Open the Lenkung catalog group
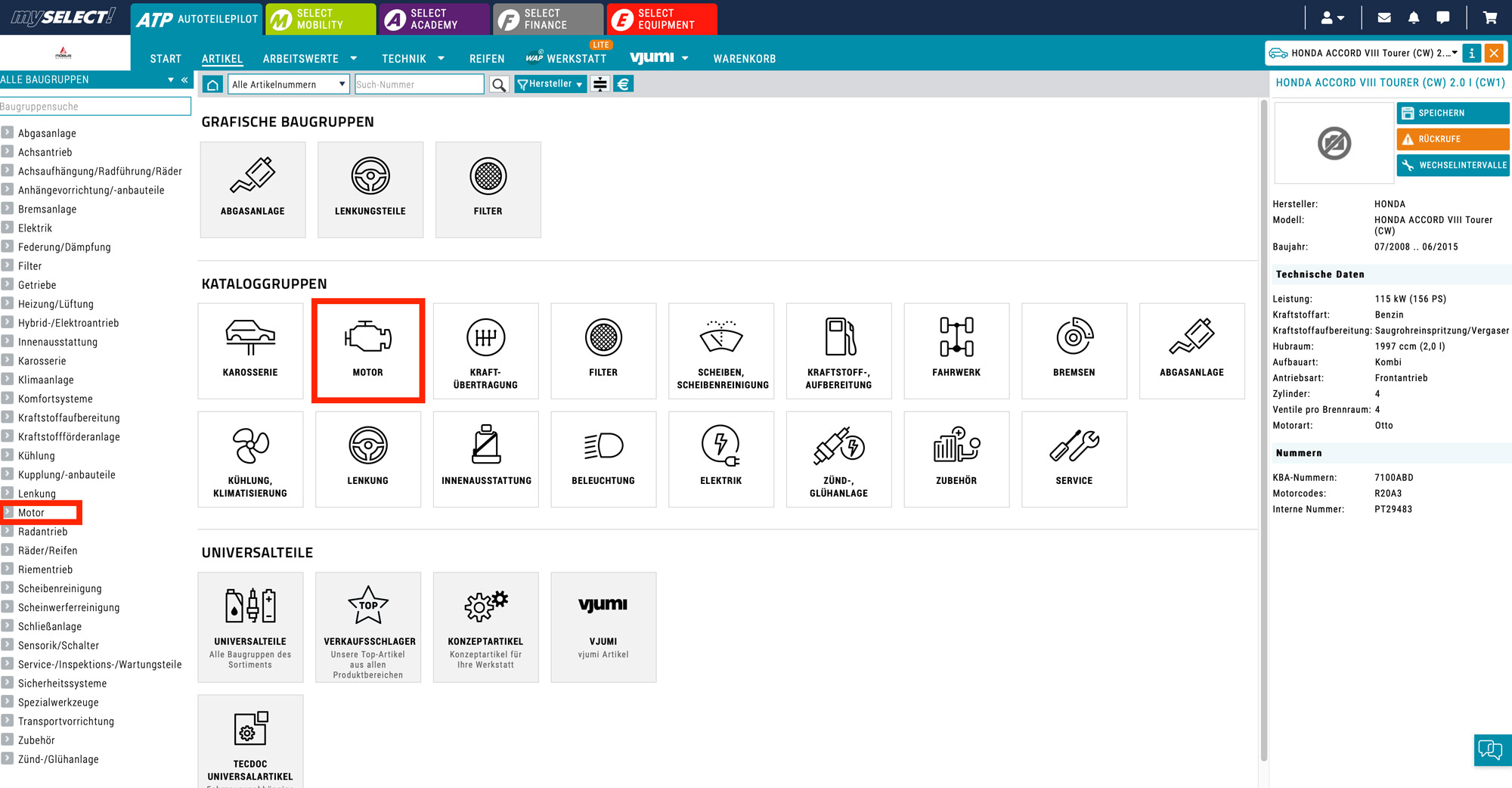This screenshot has height=788, width=1512. [x=368, y=459]
